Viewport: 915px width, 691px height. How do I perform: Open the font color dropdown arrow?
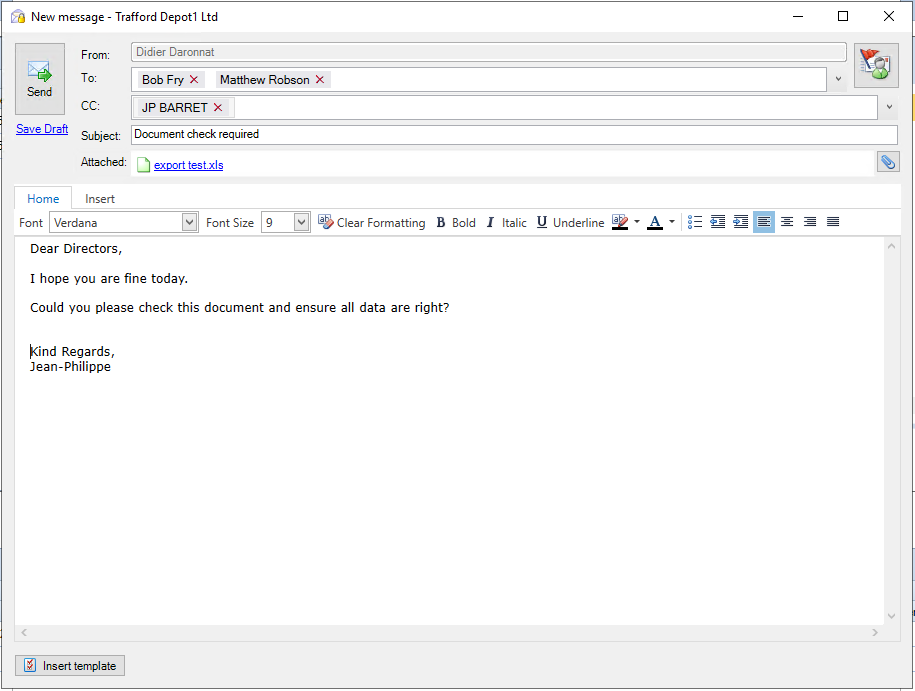(672, 222)
